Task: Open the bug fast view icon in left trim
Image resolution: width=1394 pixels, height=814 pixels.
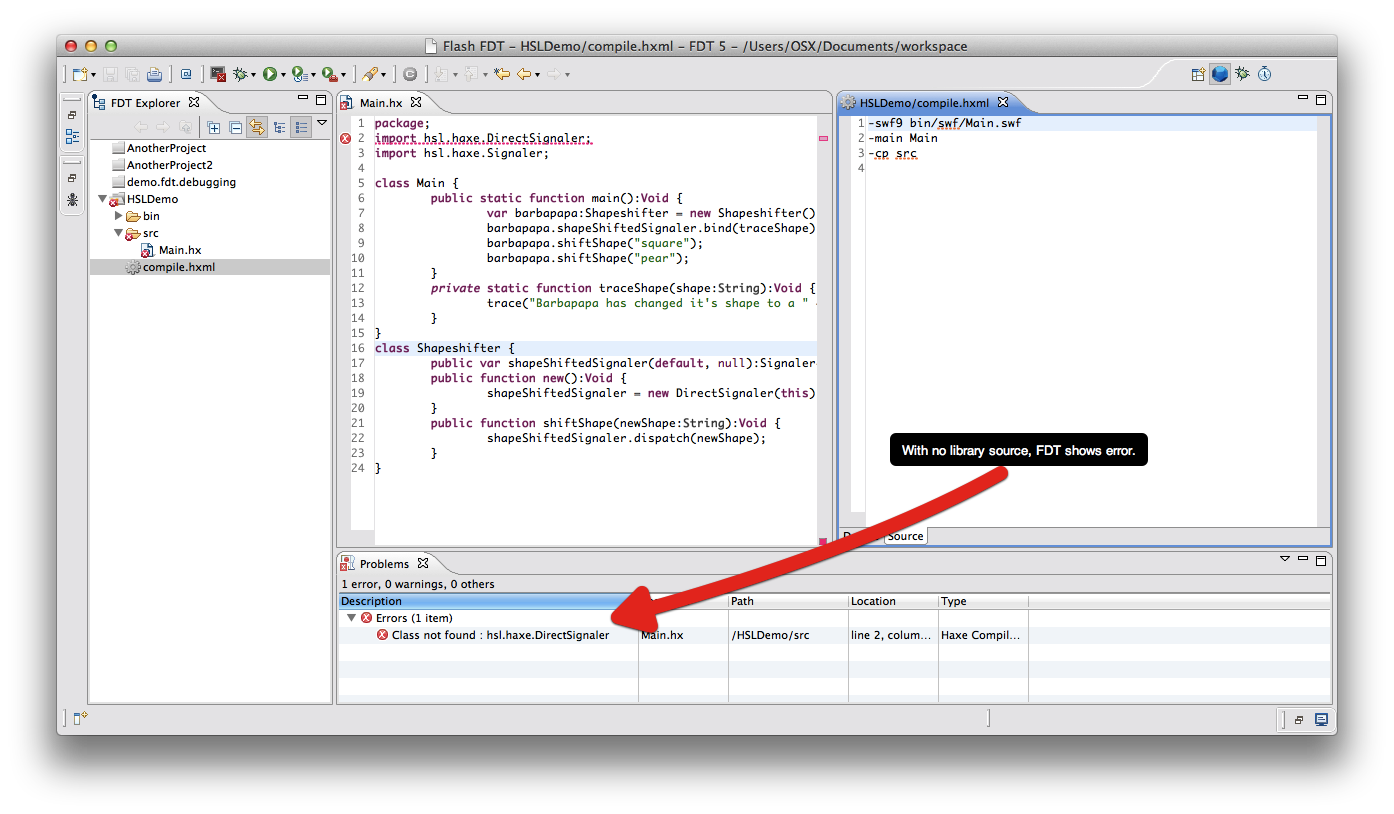Action: click(73, 199)
